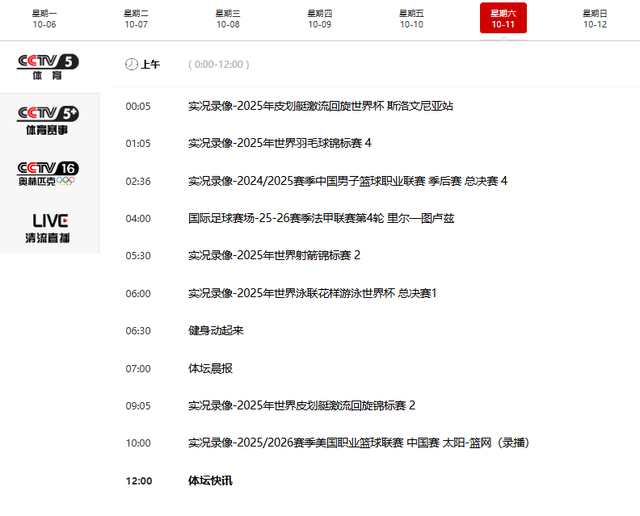Image resolution: width=640 pixels, height=516 pixels.
Task: Select the 星期一 10-06 date tab
Action: (x=44, y=18)
